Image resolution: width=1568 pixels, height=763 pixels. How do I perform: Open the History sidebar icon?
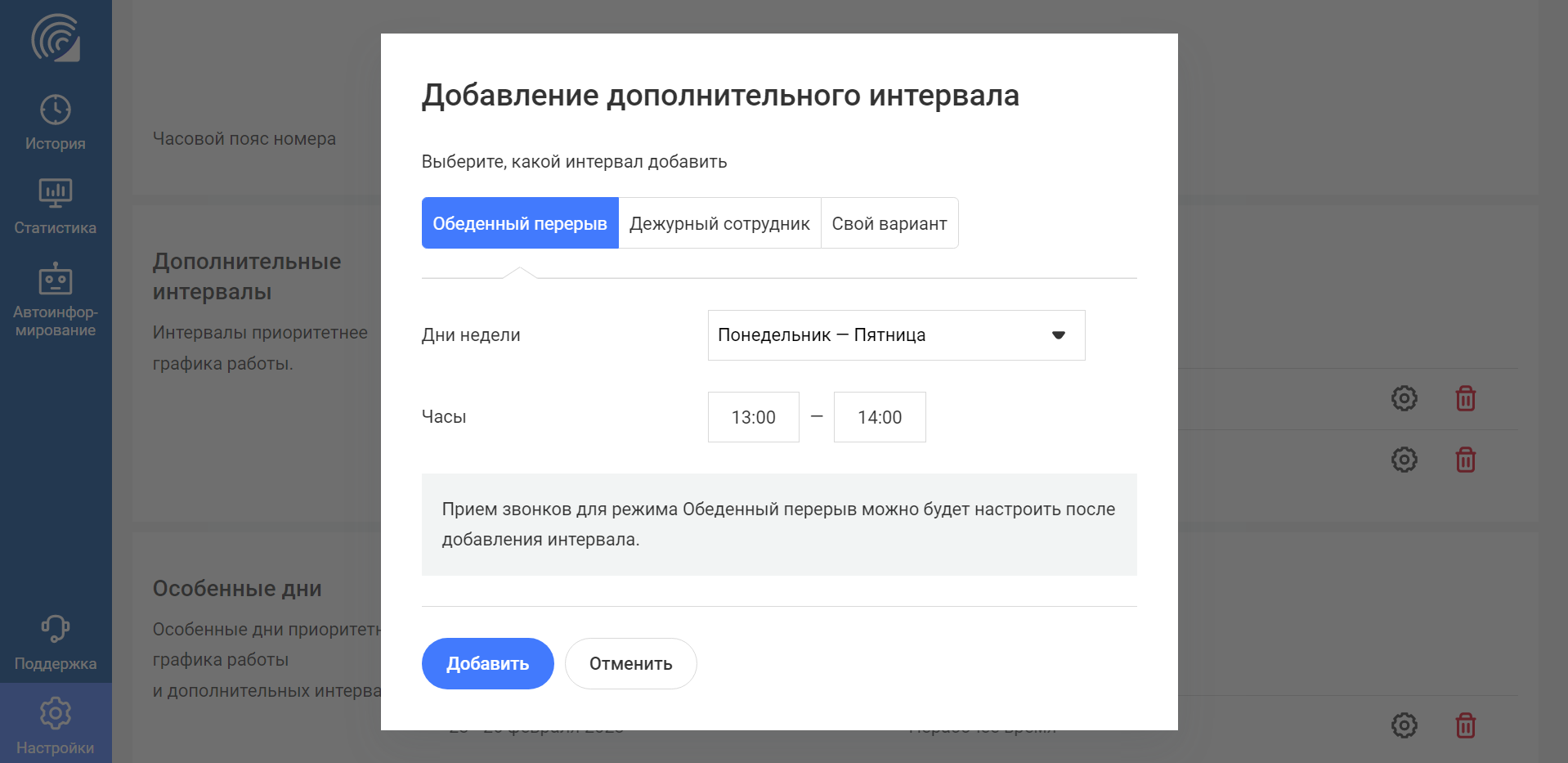click(x=56, y=110)
